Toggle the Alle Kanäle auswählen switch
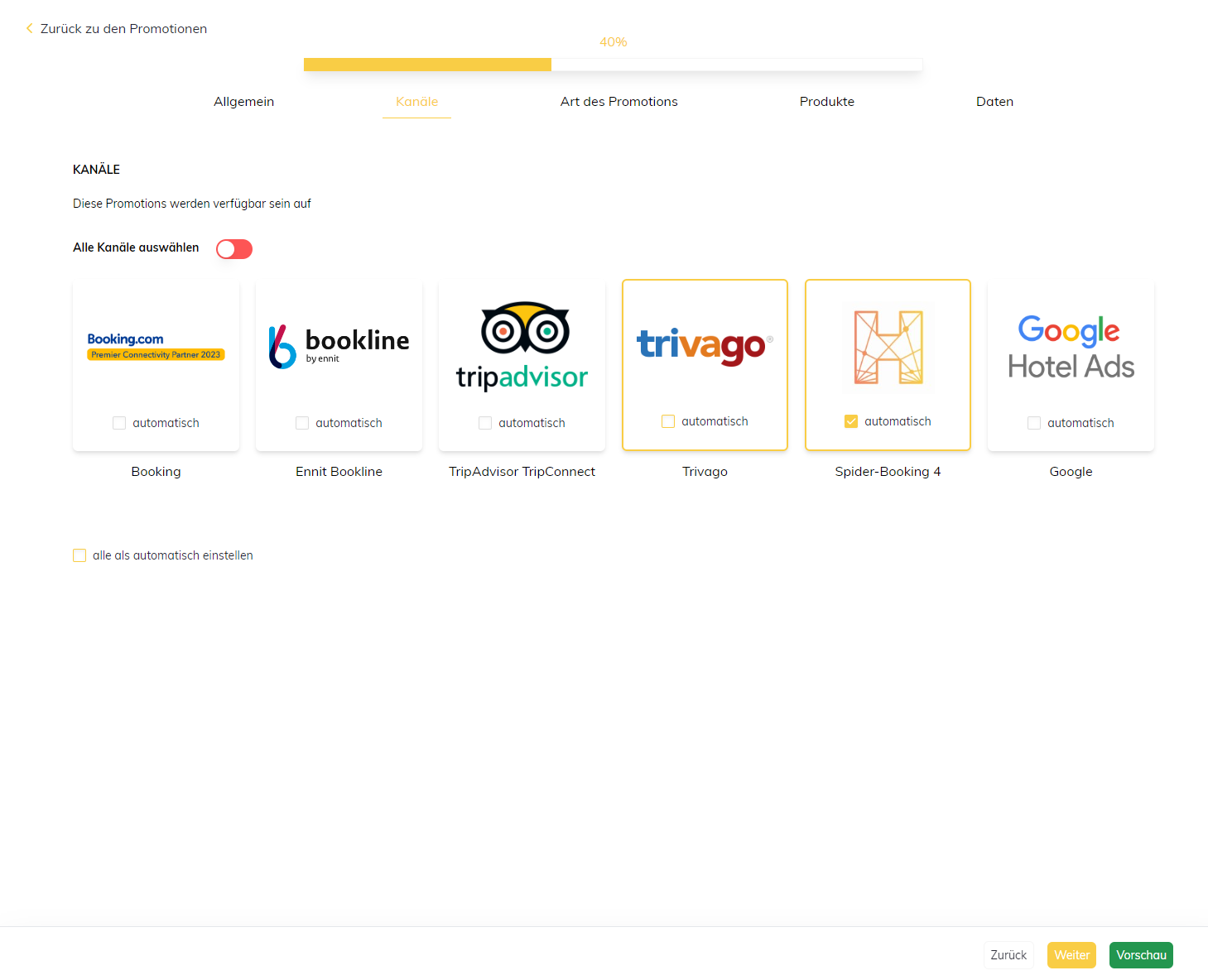 point(234,249)
